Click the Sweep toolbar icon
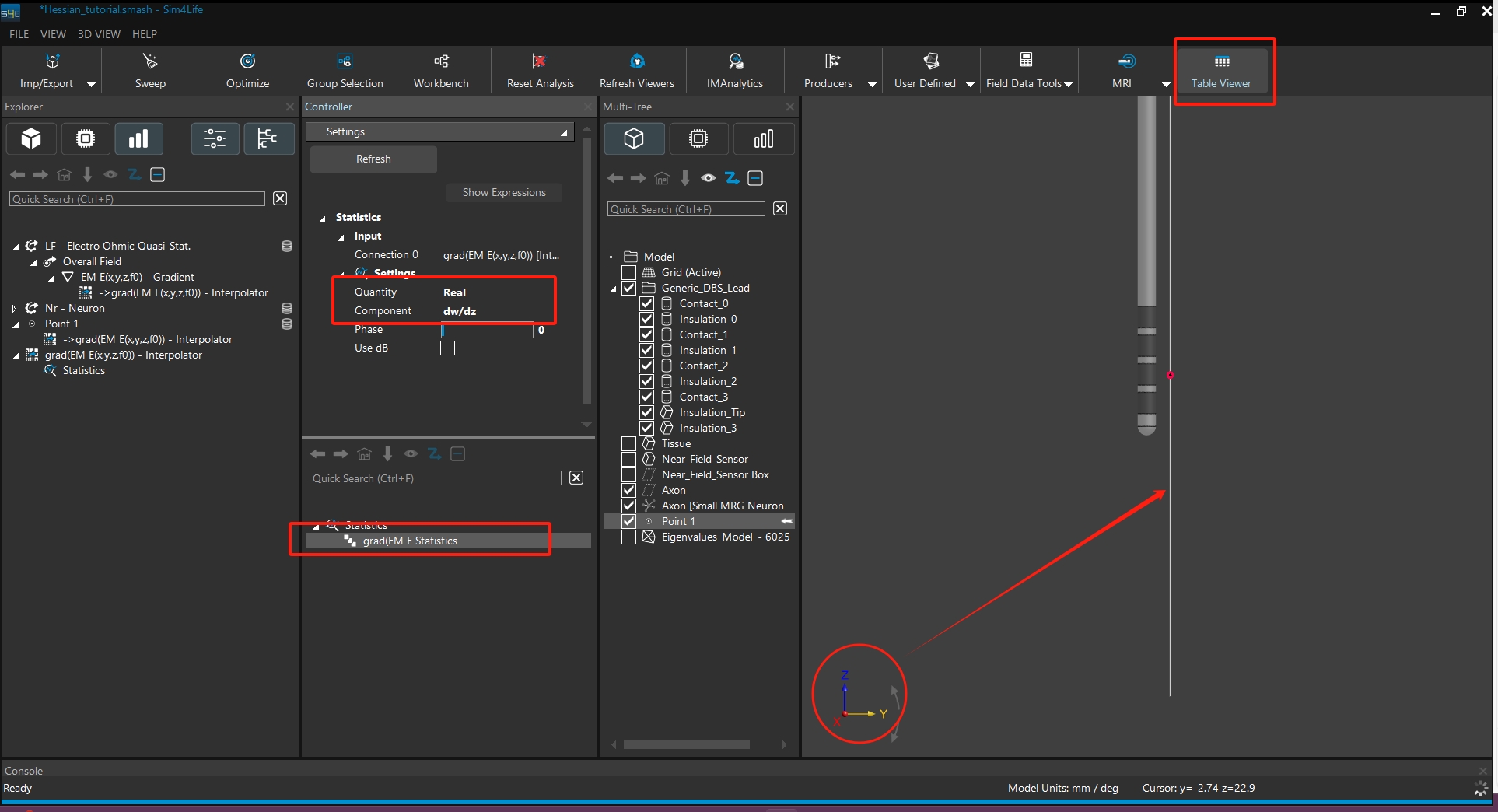 tap(150, 70)
